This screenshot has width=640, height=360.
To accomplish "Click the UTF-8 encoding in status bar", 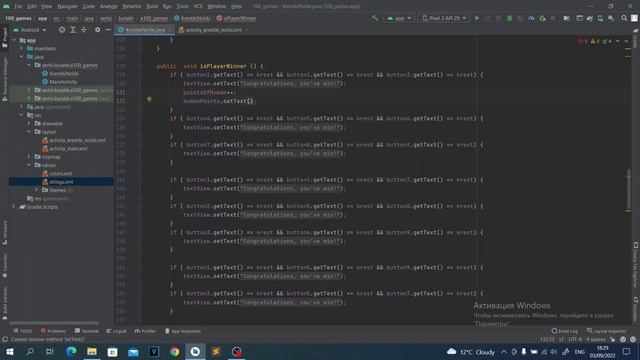I will point(575,339).
